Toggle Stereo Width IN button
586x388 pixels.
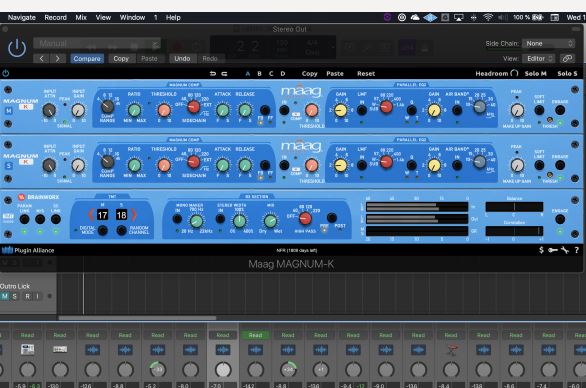(220, 219)
